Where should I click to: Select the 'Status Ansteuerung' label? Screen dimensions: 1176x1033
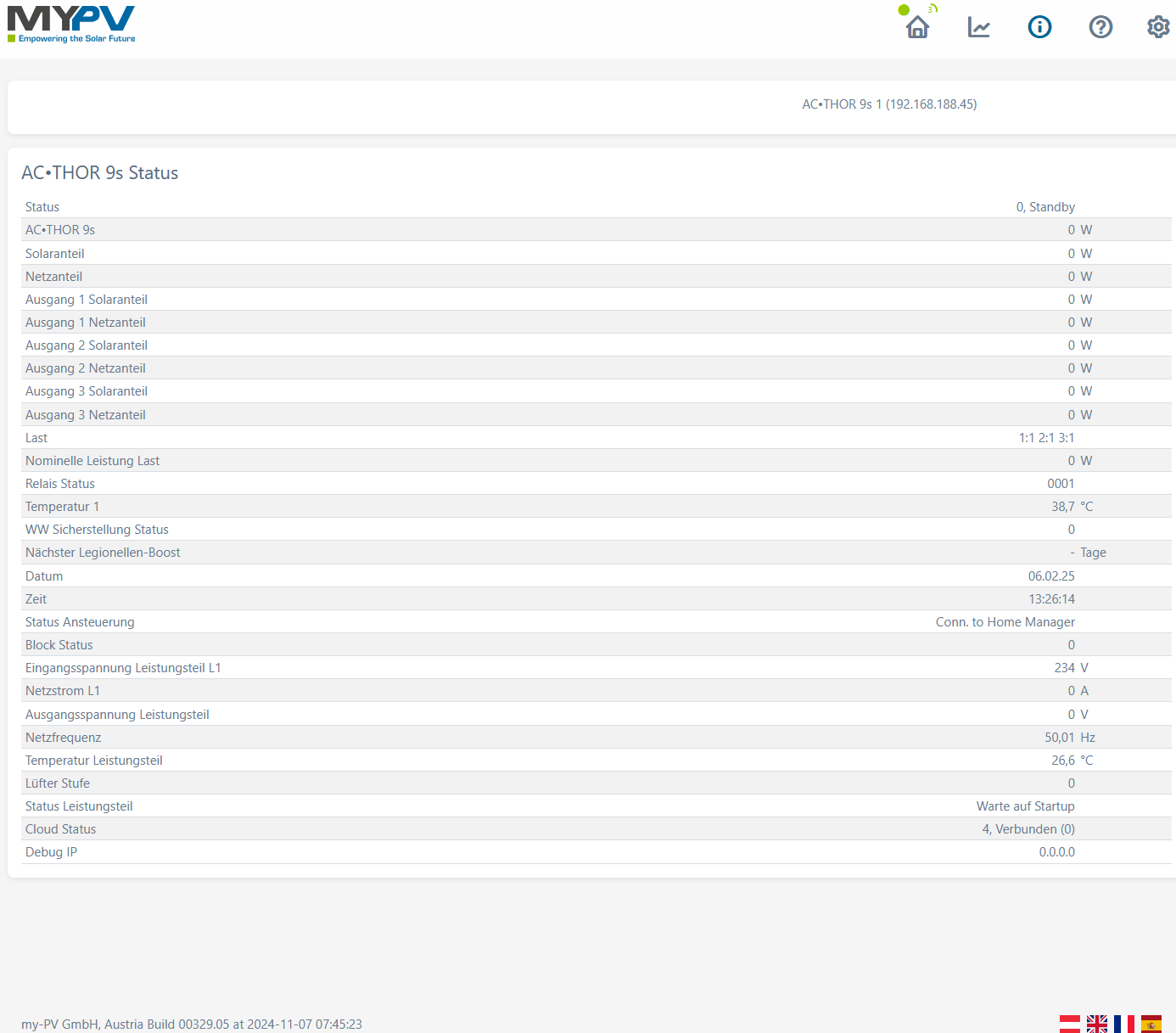(x=80, y=622)
